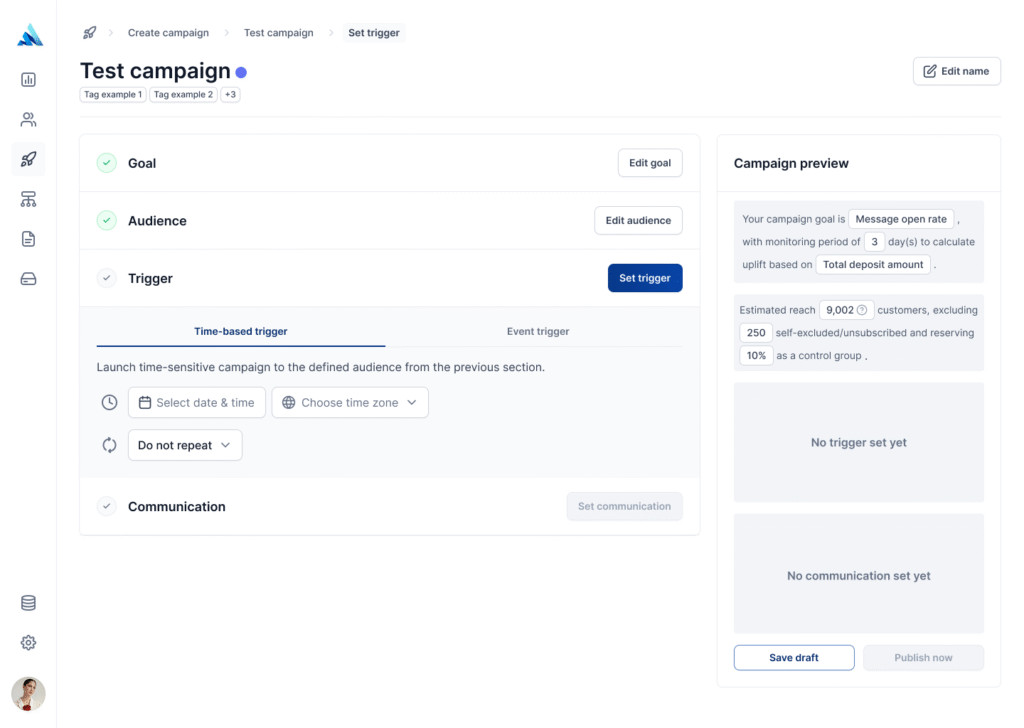
Task: Open the analytics bar chart sidebar icon
Action: (28, 80)
